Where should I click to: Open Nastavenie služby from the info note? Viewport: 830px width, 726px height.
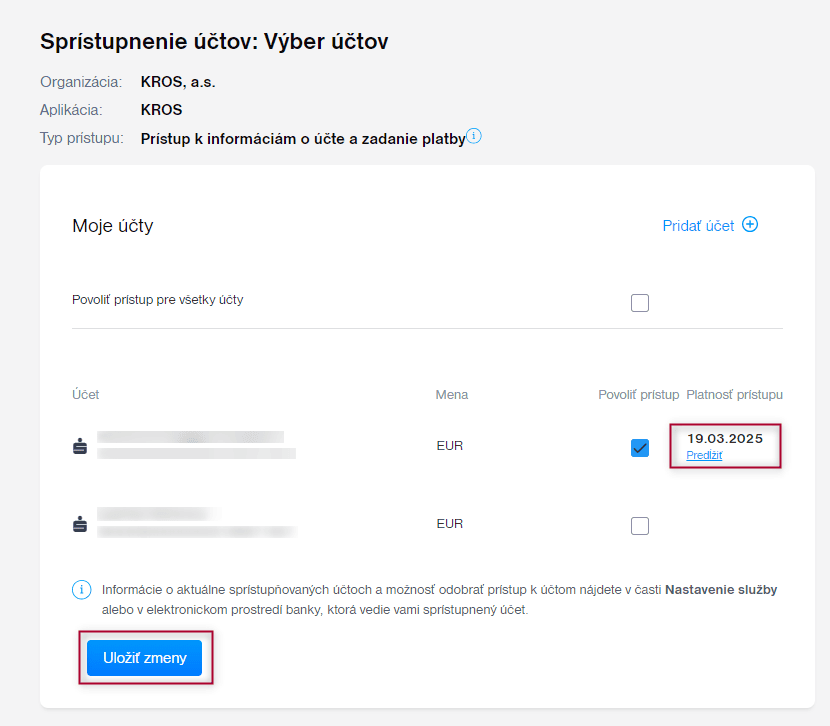coord(721,590)
